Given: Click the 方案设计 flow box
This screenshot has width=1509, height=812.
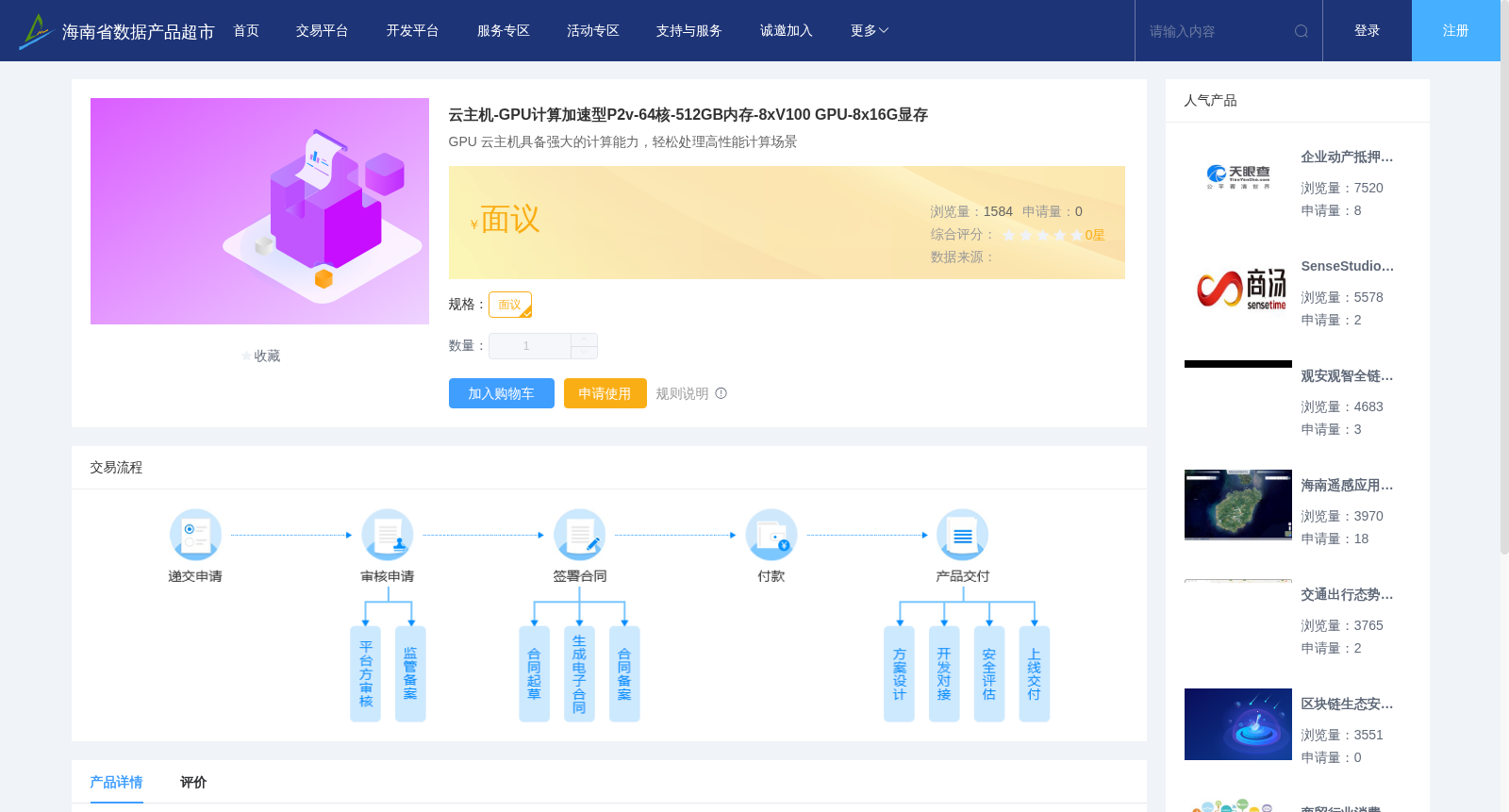Looking at the screenshot, I should pyautogui.click(x=899, y=674).
